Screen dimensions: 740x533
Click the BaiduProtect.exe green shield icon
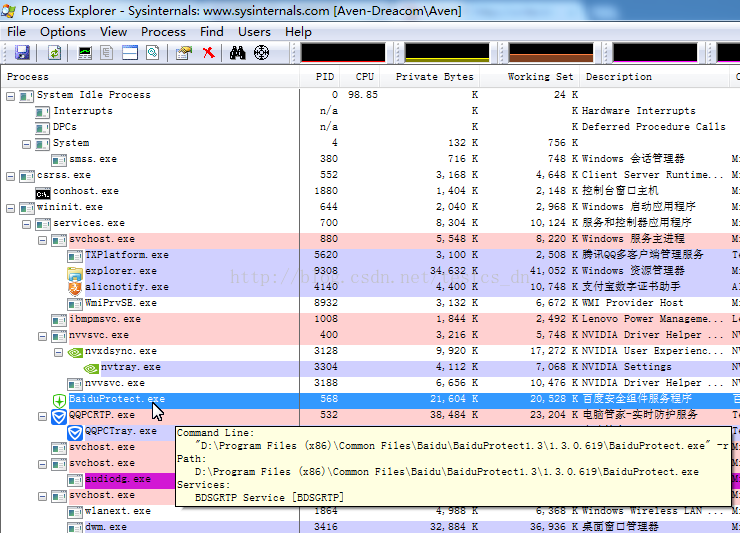coord(59,401)
